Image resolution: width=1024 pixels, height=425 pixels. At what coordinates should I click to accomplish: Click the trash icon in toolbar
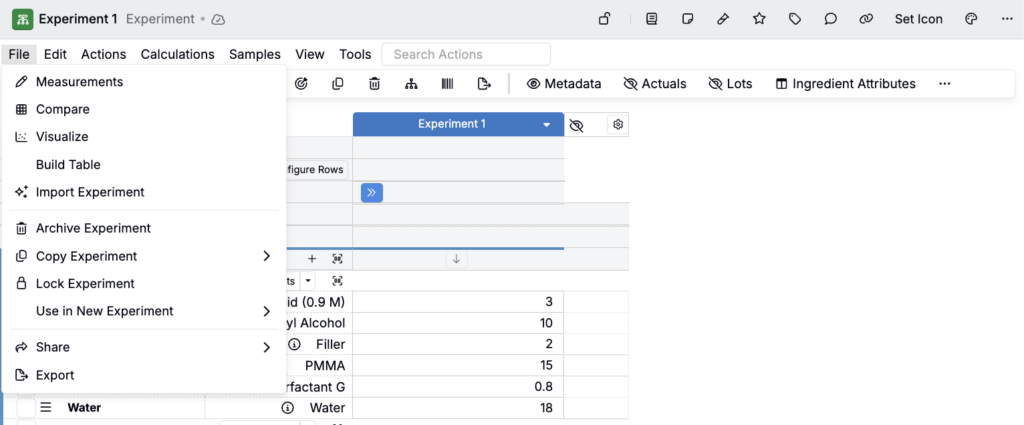click(374, 84)
